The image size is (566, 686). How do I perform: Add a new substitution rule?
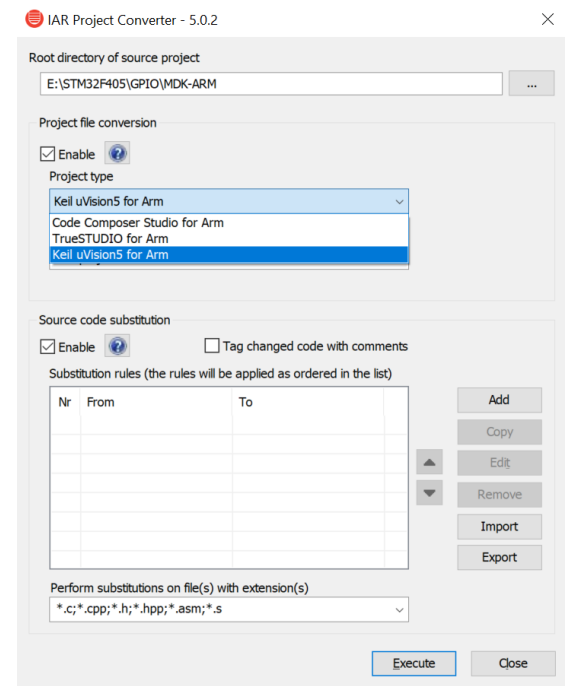500,400
